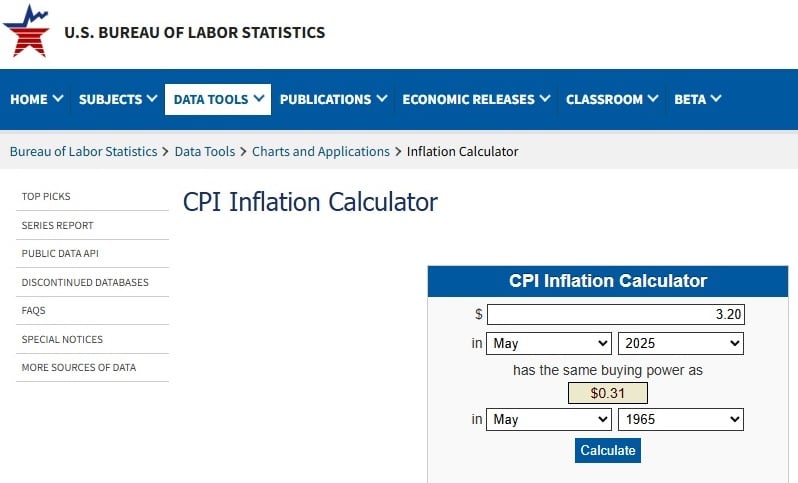Image resolution: width=798 pixels, height=483 pixels.
Task: Follow the Data Tools breadcrumb link
Action: point(204,152)
